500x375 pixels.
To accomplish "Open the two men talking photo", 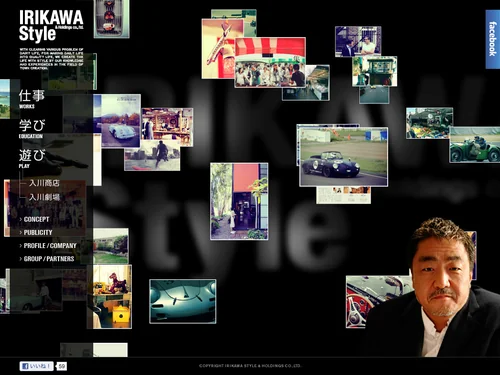I will click(x=358, y=41).
